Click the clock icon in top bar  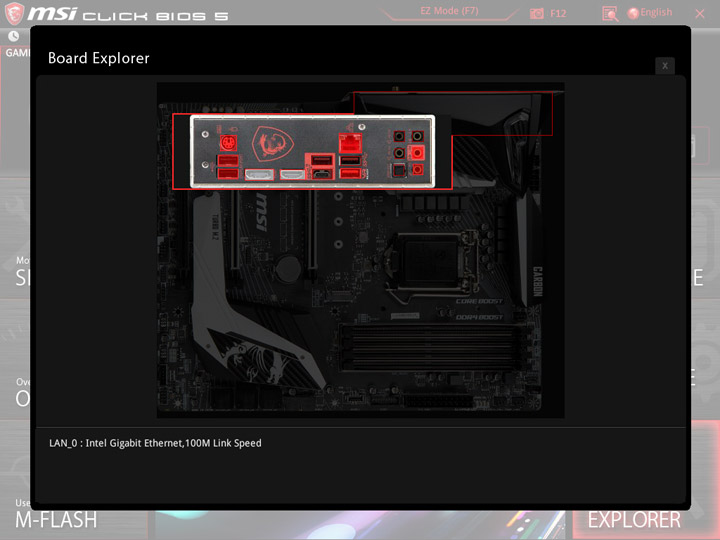[14, 36]
